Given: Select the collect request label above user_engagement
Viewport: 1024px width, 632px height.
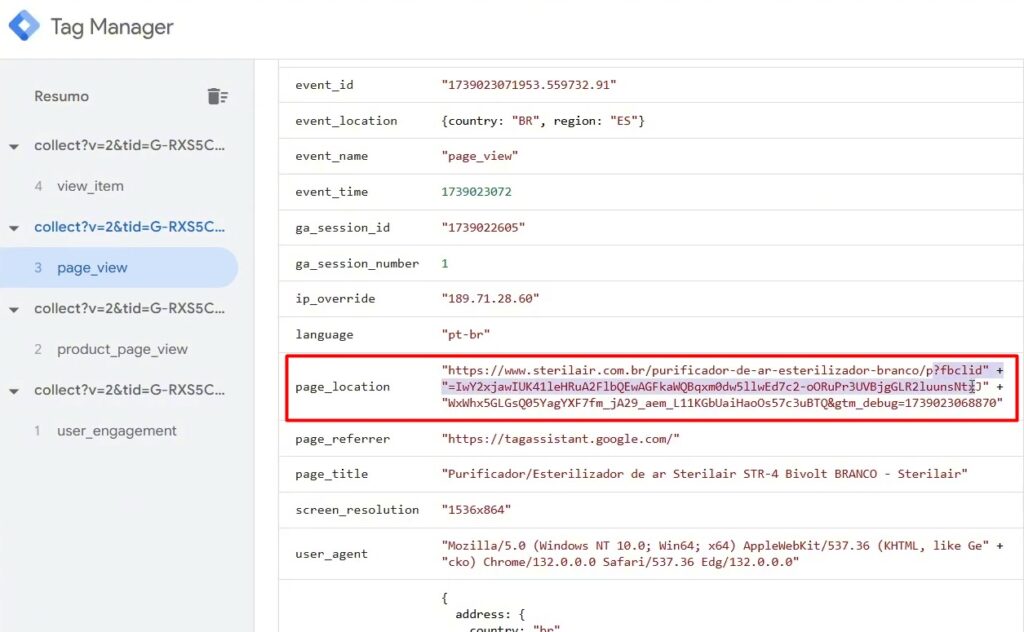Looking at the screenshot, I should pyautogui.click(x=129, y=390).
